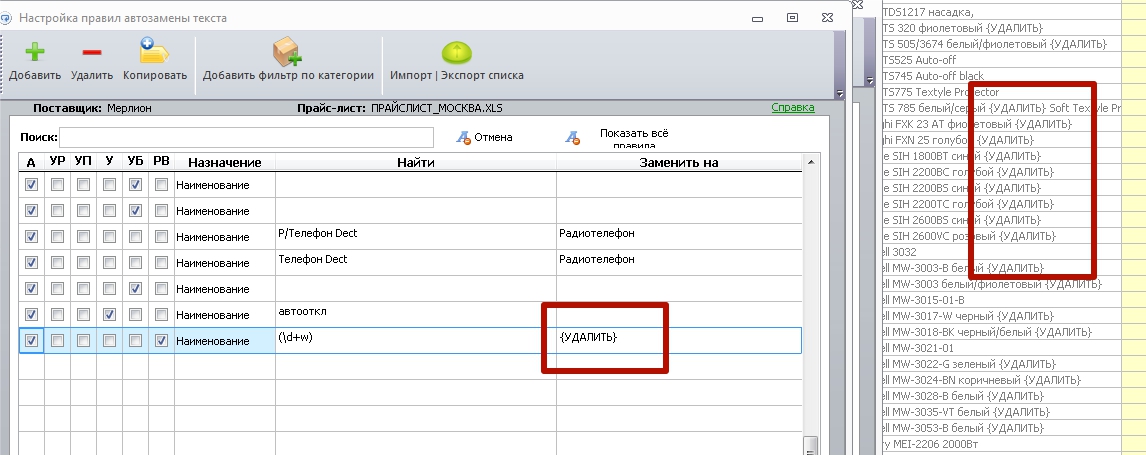1146x455 pixels.
Task: Click 'MW-3021-01' row in background list
Action: point(919,348)
